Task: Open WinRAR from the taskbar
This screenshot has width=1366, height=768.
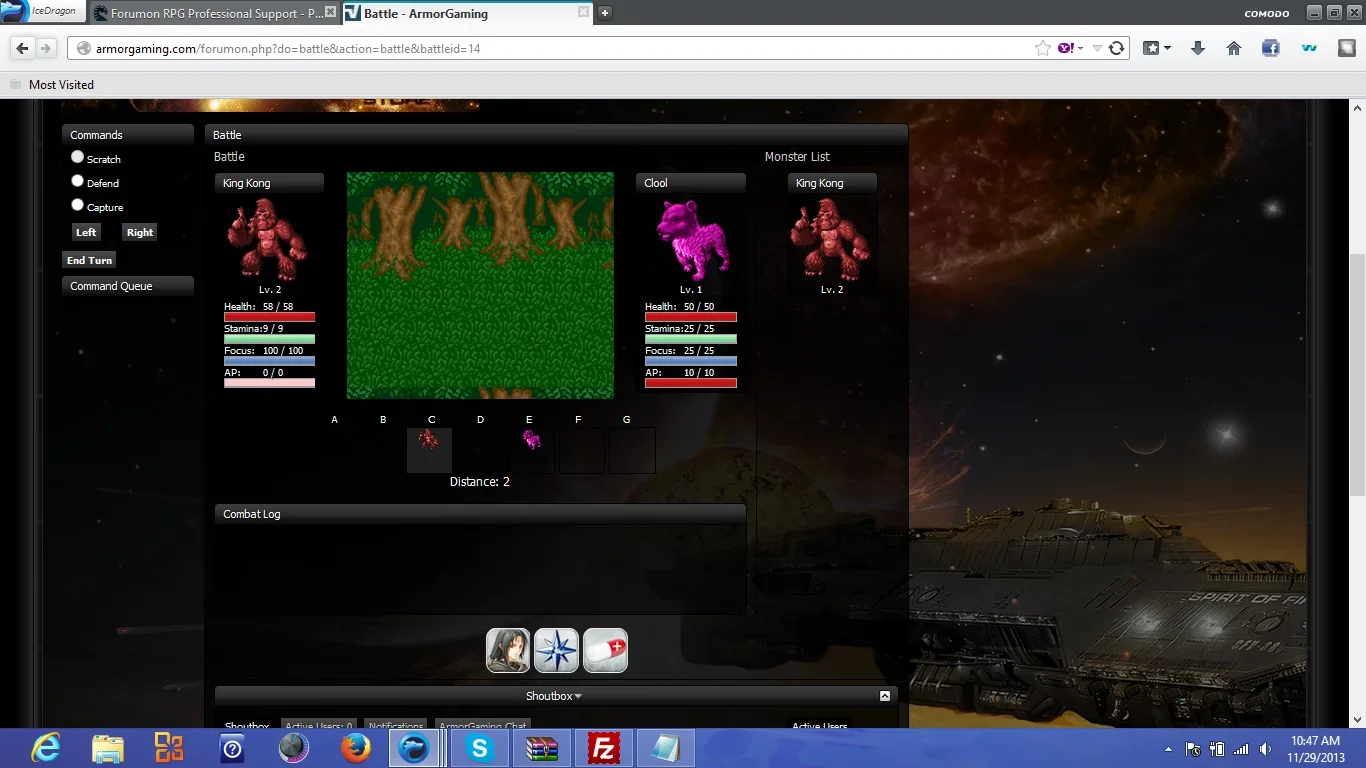Action: [542, 748]
